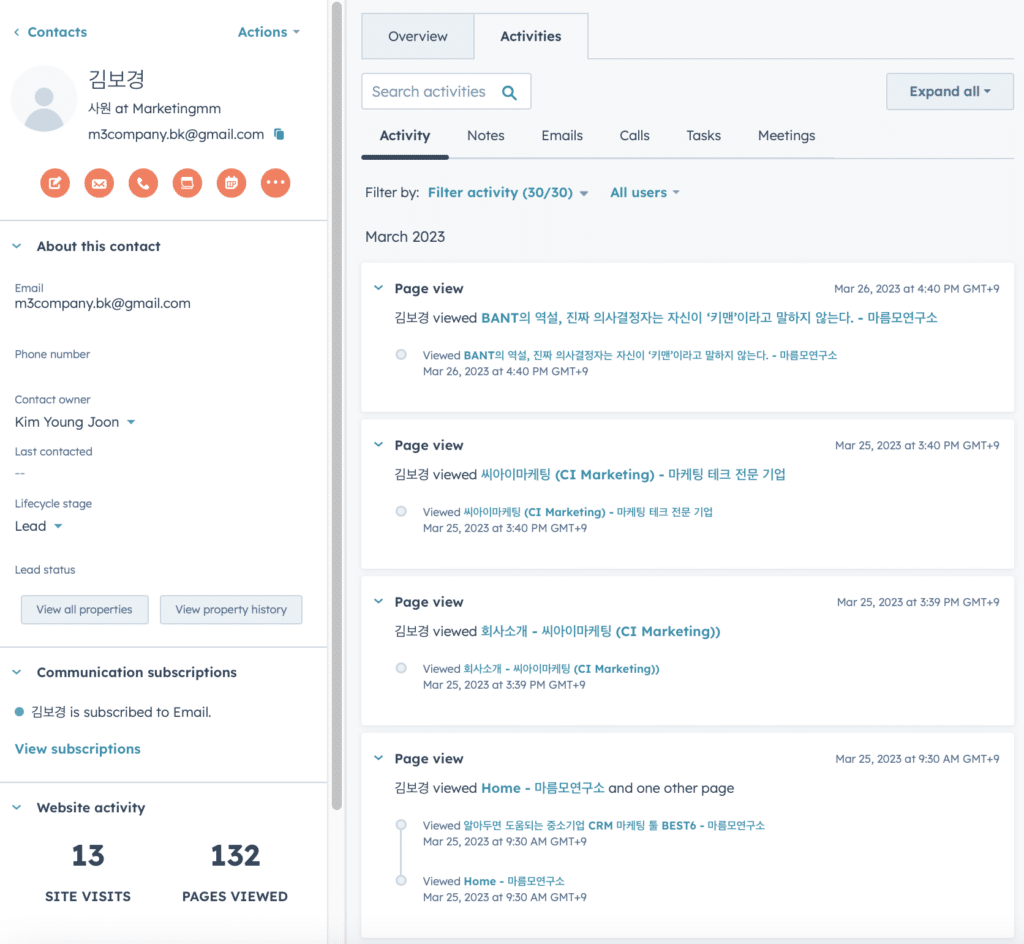Open Home - 마름모연구소 heading link
The width and height of the screenshot is (1024, 944).
[x=543, y=788]
